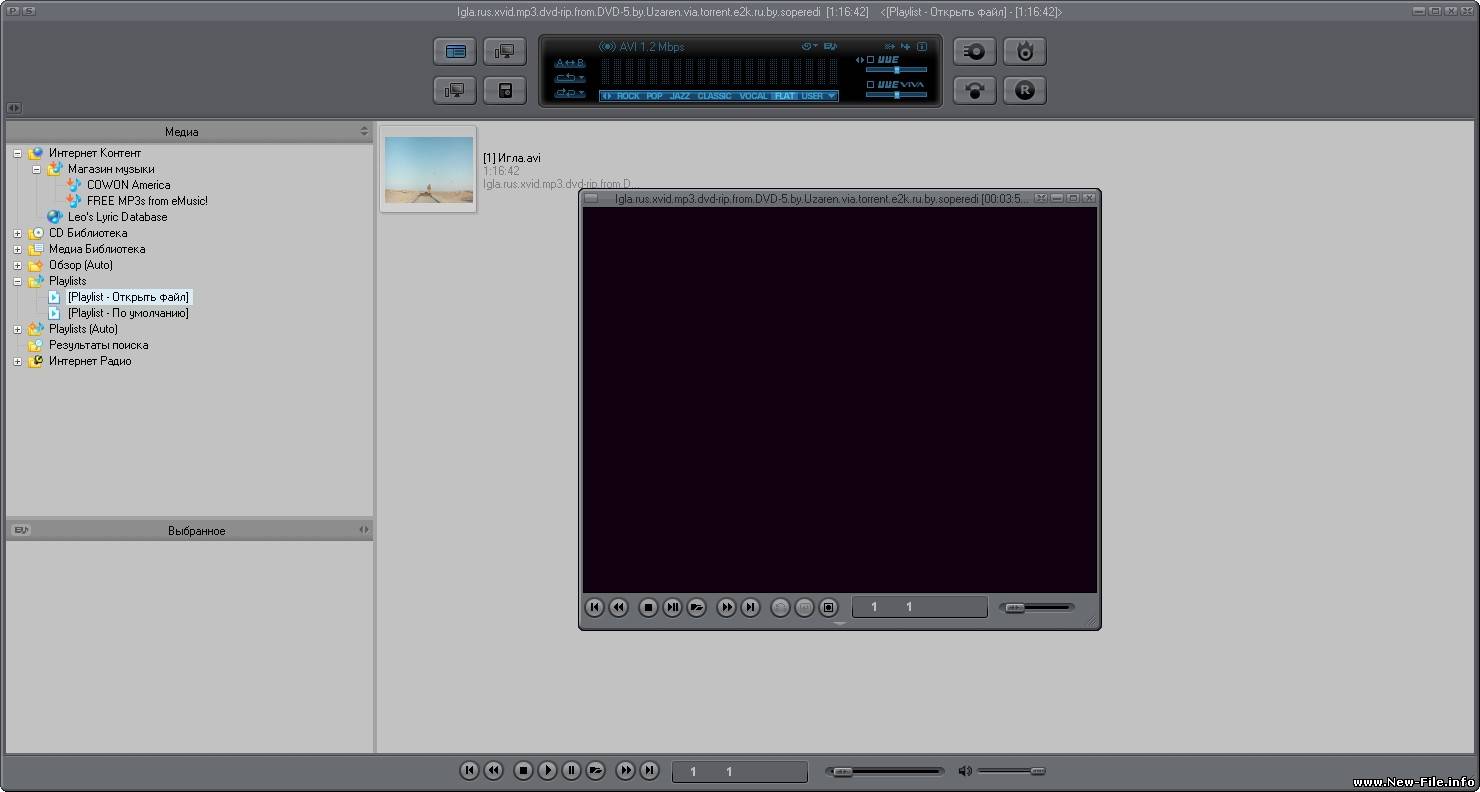Click the recording tool icon on the right

pyautogui.click(x=975, y=51)
